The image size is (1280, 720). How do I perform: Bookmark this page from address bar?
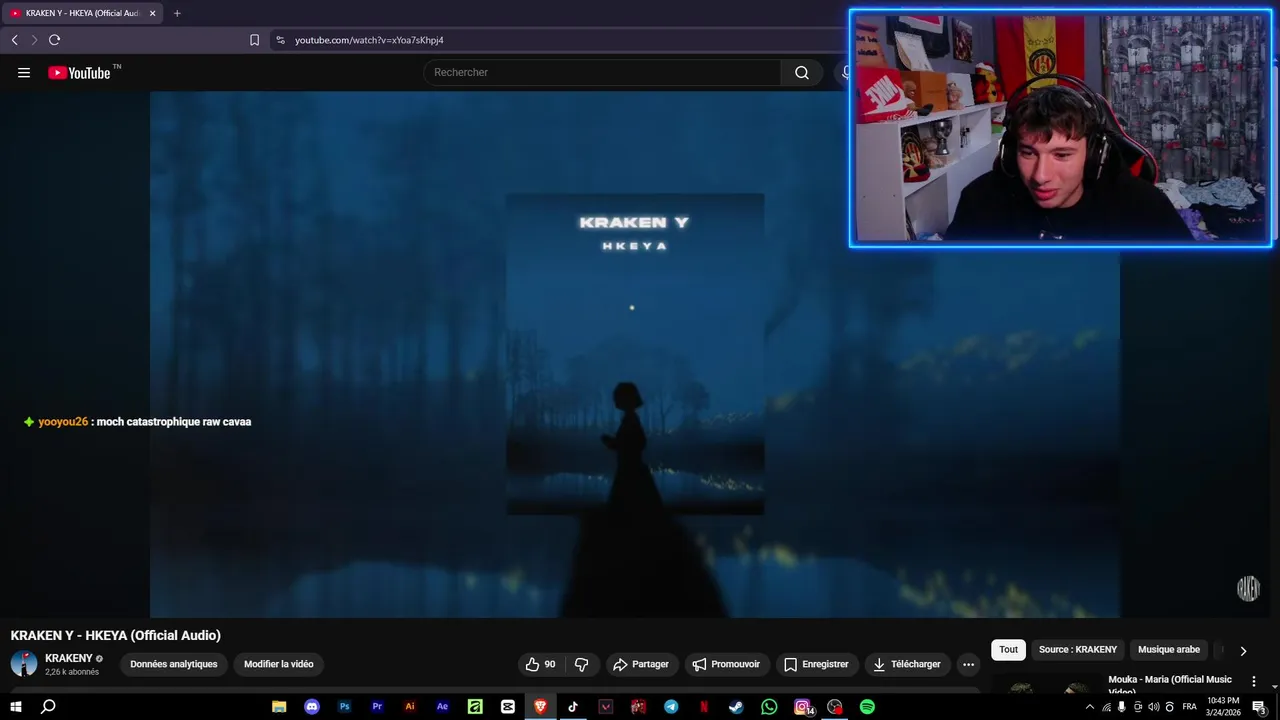pos(254,40)
